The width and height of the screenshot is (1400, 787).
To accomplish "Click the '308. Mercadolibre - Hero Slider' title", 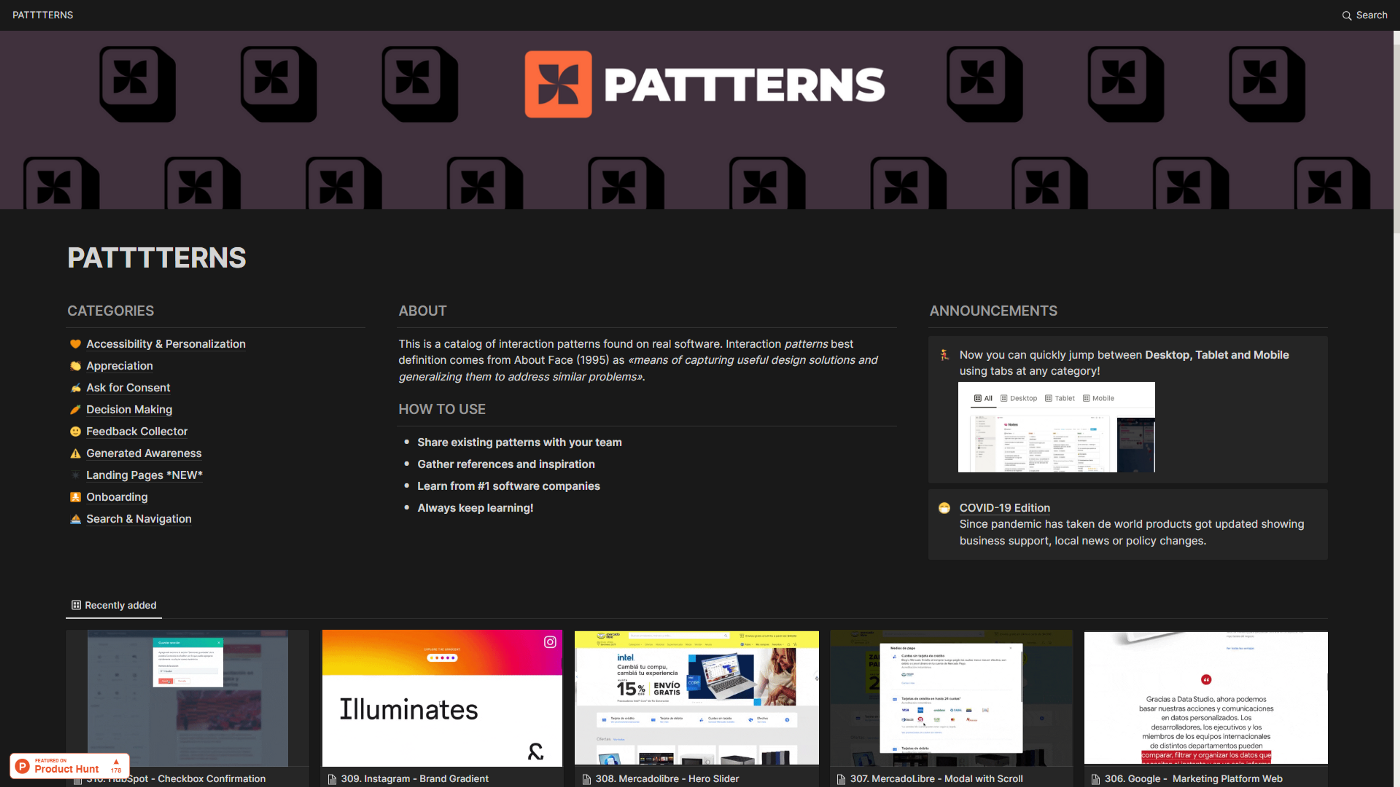I will point(667,779).
